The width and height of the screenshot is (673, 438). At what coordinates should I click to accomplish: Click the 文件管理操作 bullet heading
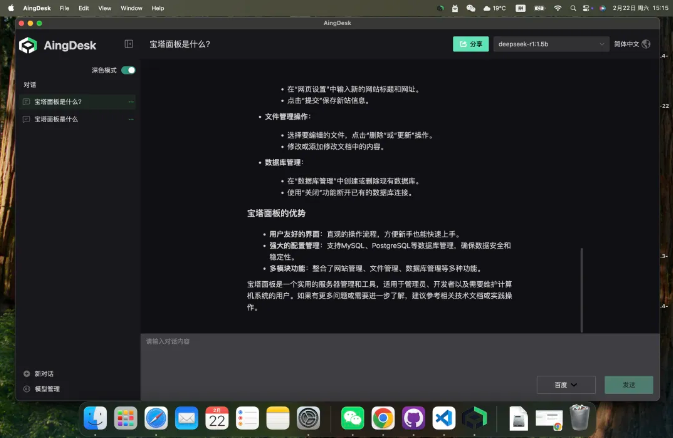[x=287, y=116]
